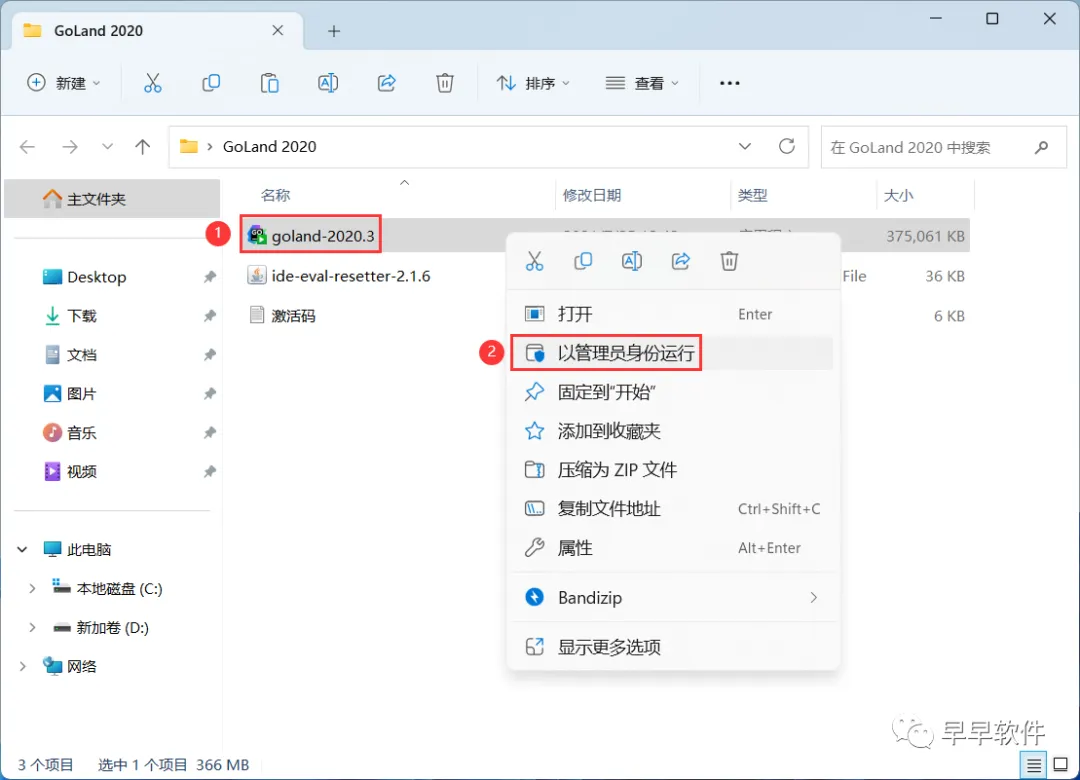This screenshot has width=1080, height=780.
Task: Open the 新建 dropdown menu
Action: (63, 83)
